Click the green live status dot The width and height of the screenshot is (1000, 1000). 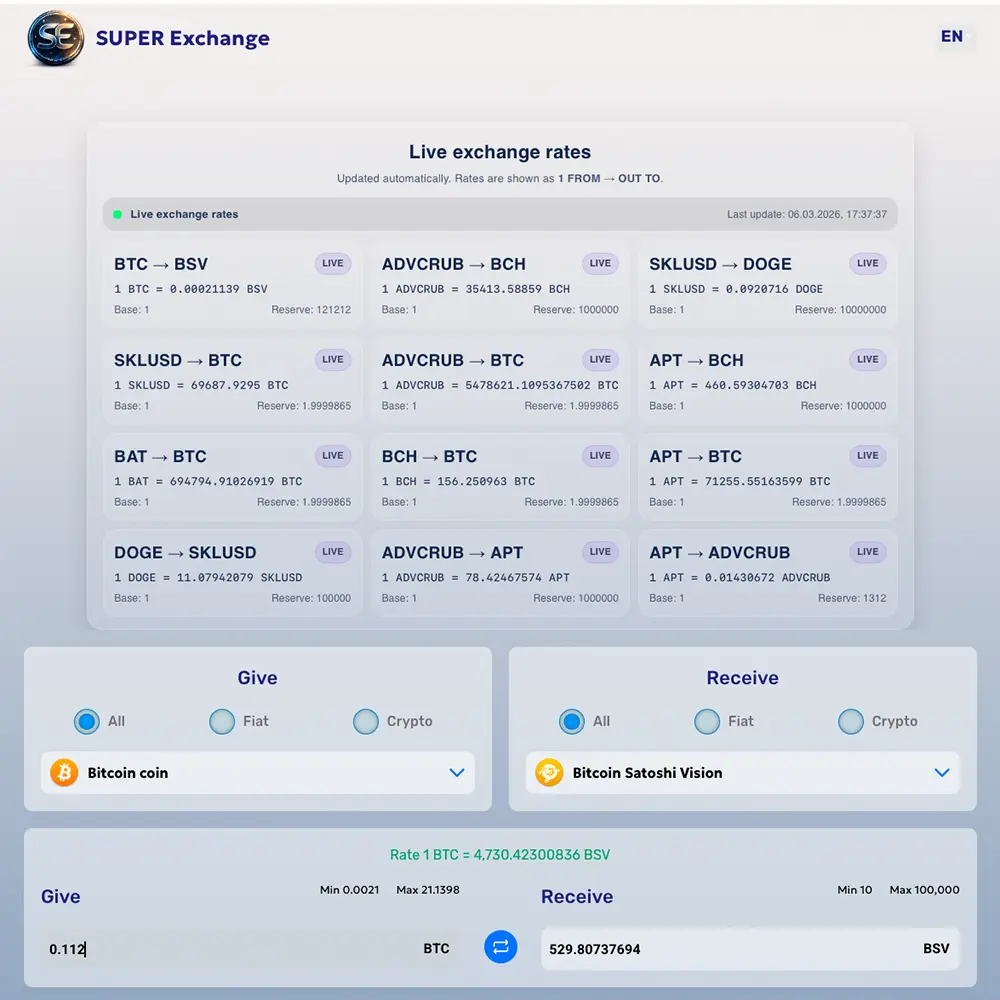[117, 214]
